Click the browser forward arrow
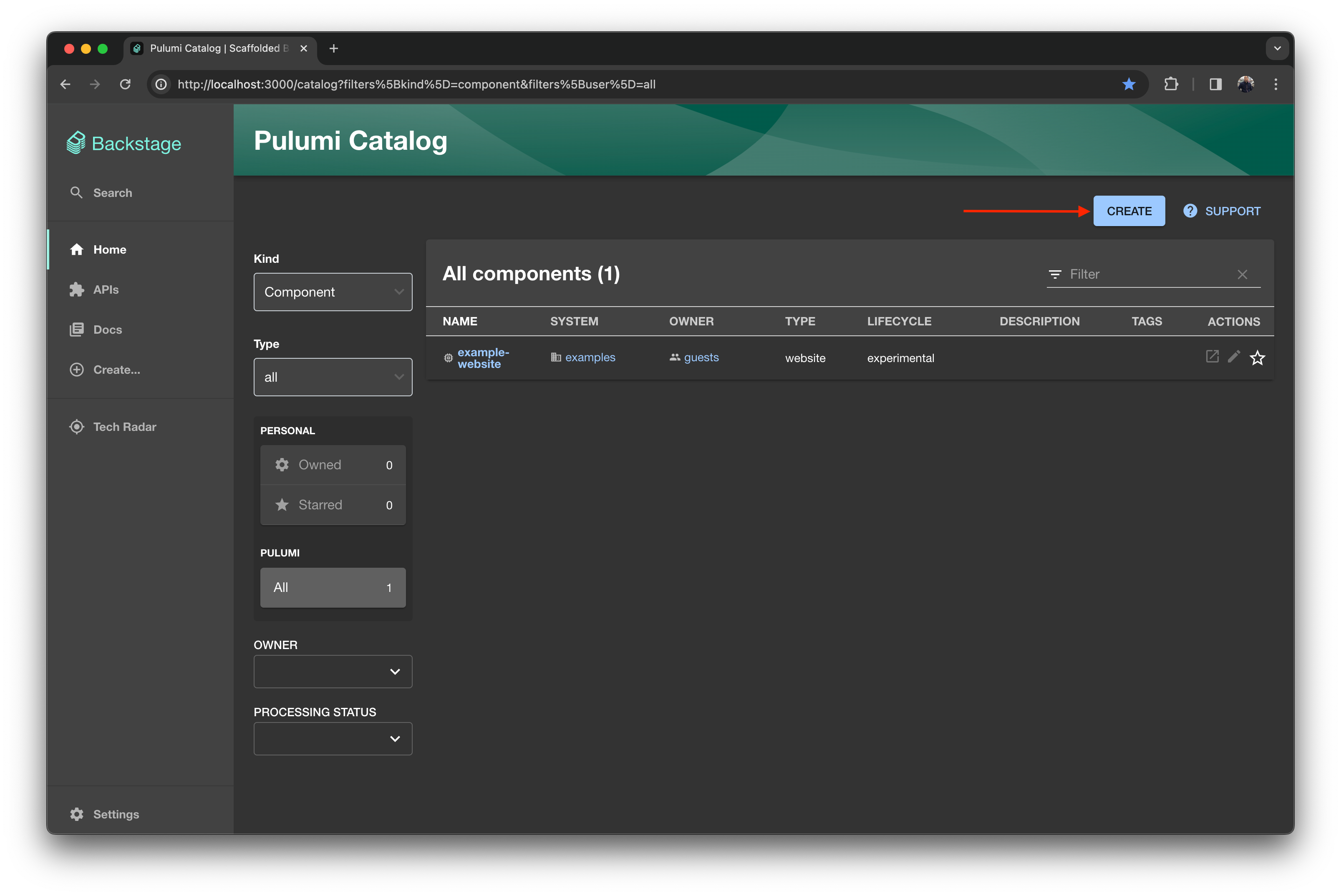The width and height of the screenshot is (1341, 896). coord(95,85)
